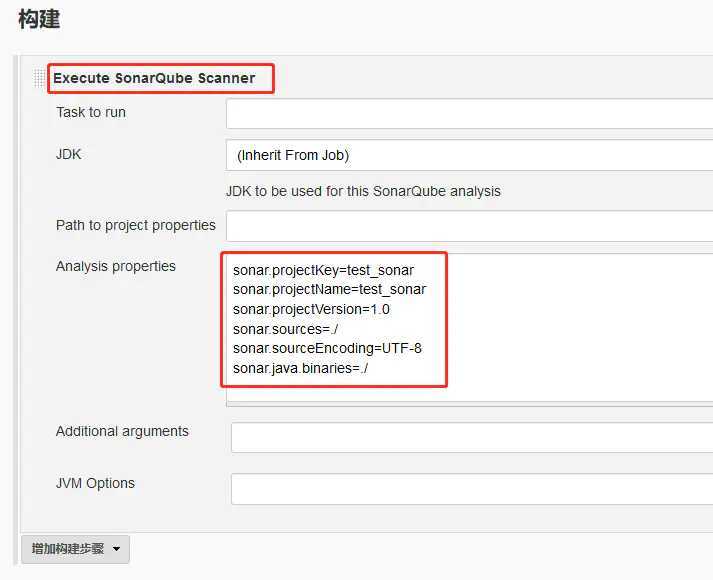Image resolution: width=713 pixels, height=580 pixels.
Task: Click the Analysis properties label
Action: click(115, 266)
